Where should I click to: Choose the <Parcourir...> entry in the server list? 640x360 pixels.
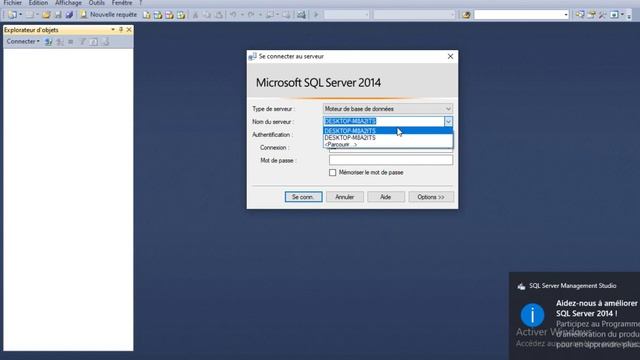(x=388, y=144)
